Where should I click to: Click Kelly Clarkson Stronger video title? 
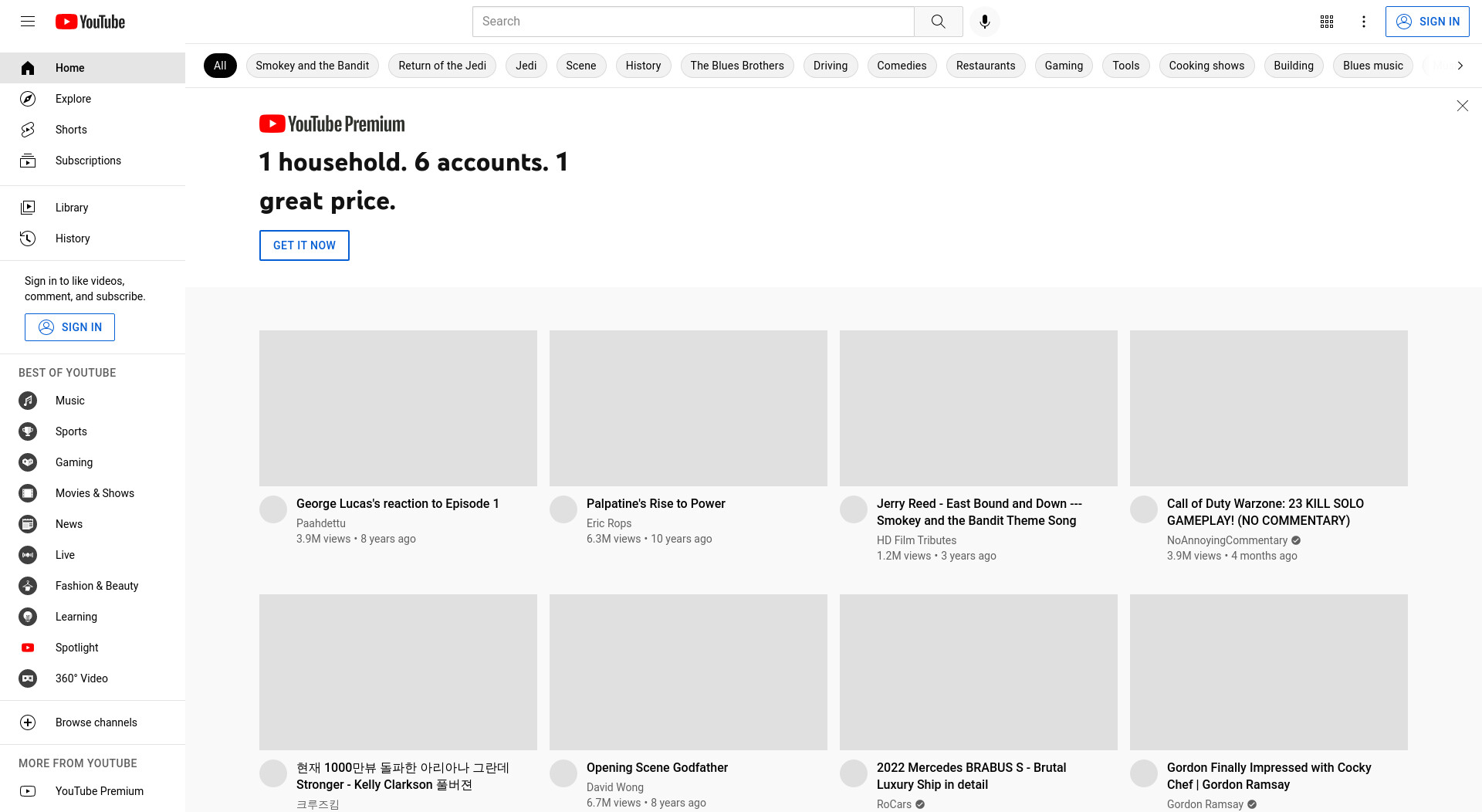(402, 776)
